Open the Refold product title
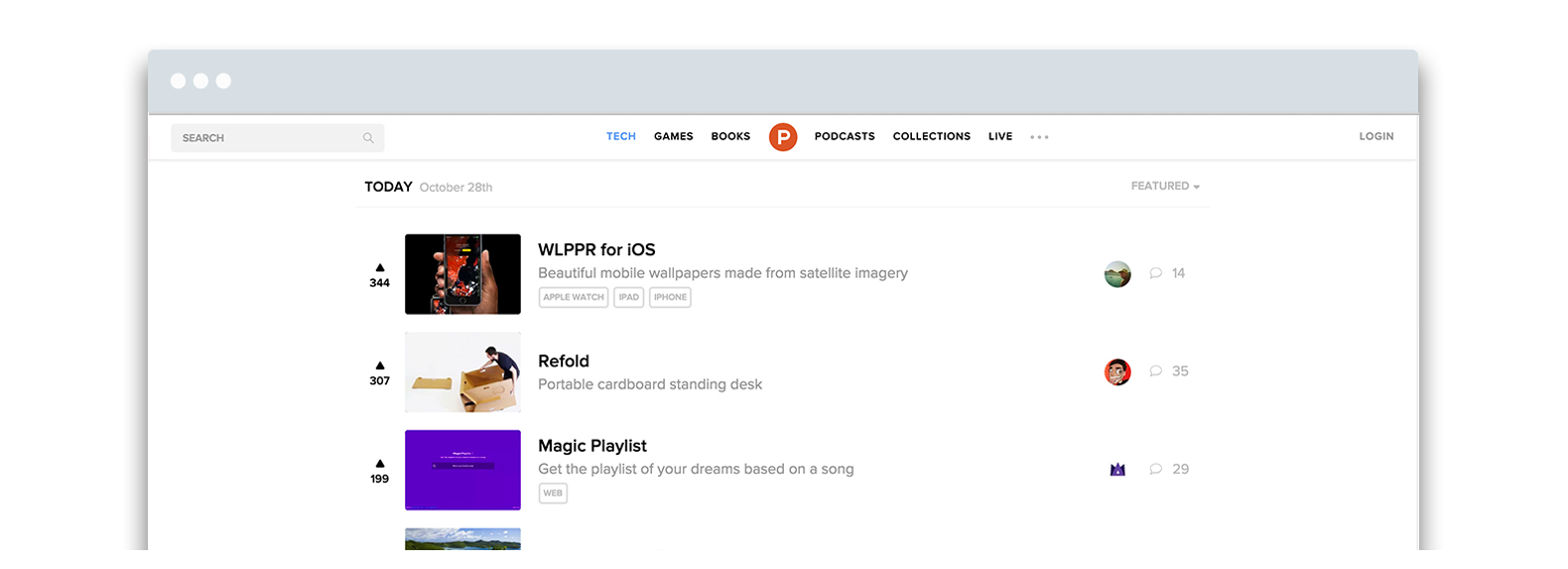Viewport: 1568px width, 569px height. (564, 360)
